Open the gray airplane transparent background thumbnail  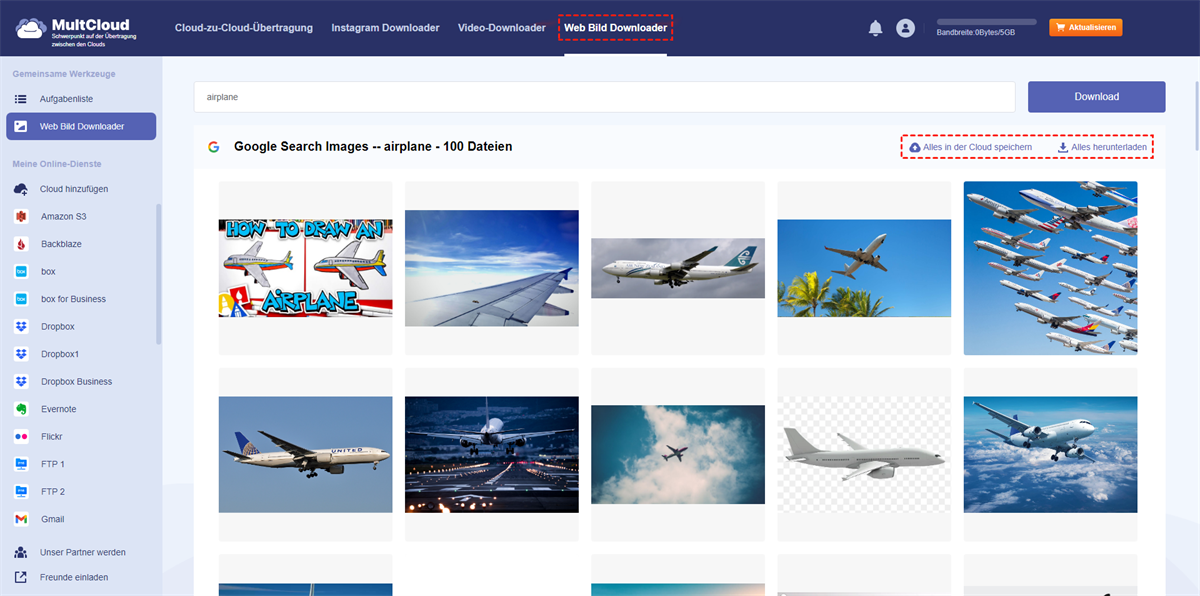pos(864,455)
